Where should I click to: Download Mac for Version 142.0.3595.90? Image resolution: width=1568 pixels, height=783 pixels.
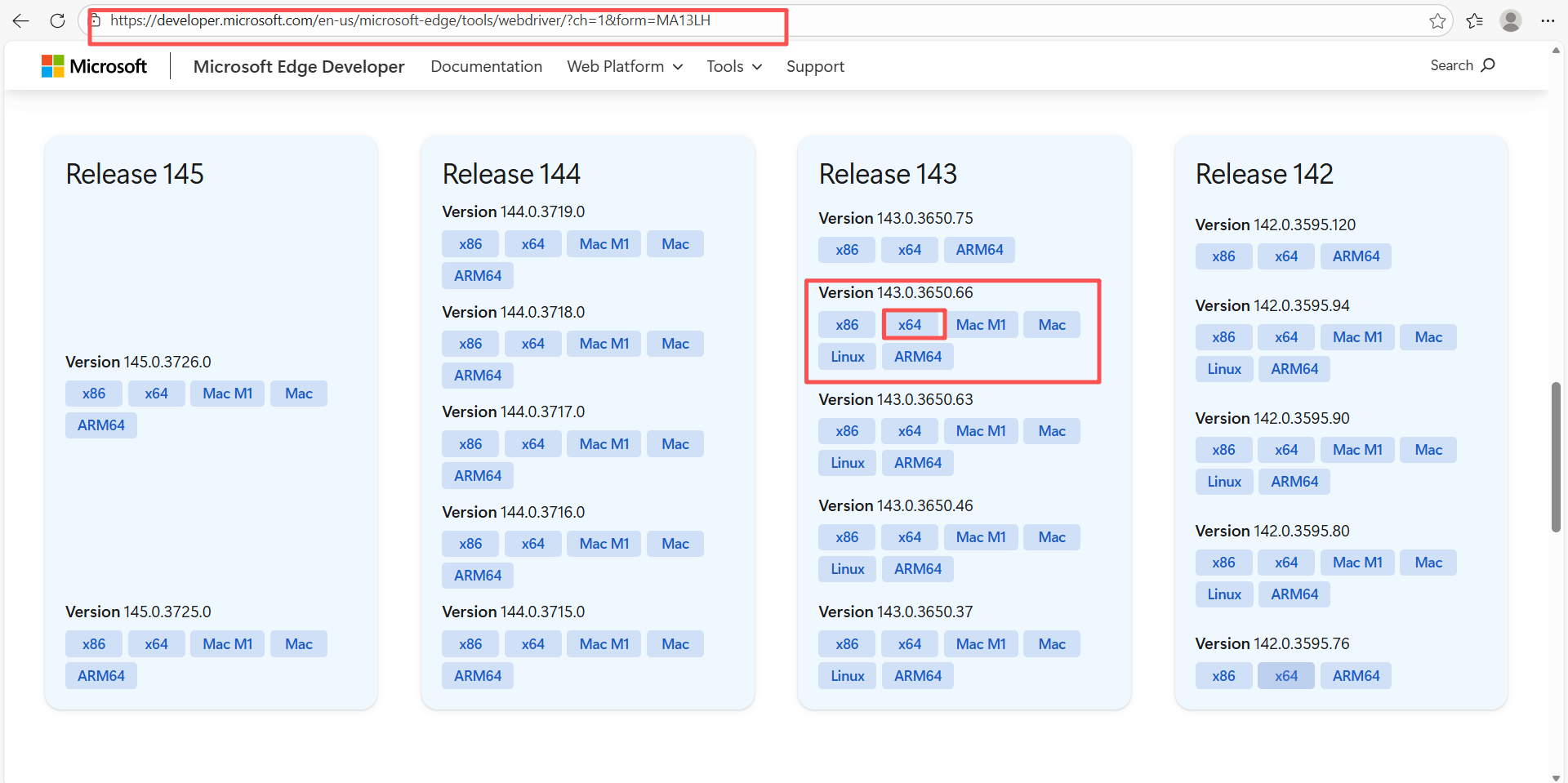click(1428, 450)
